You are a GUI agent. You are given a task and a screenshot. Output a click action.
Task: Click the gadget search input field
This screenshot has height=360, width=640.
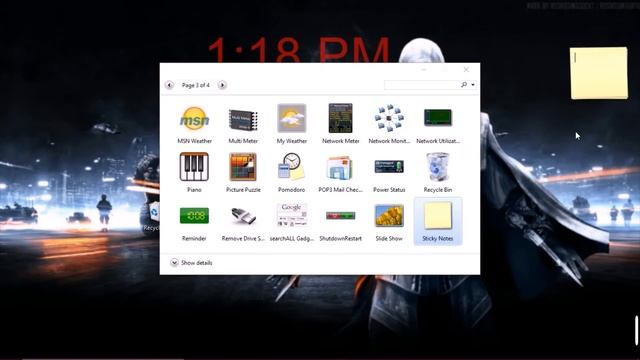click(422, 84)
